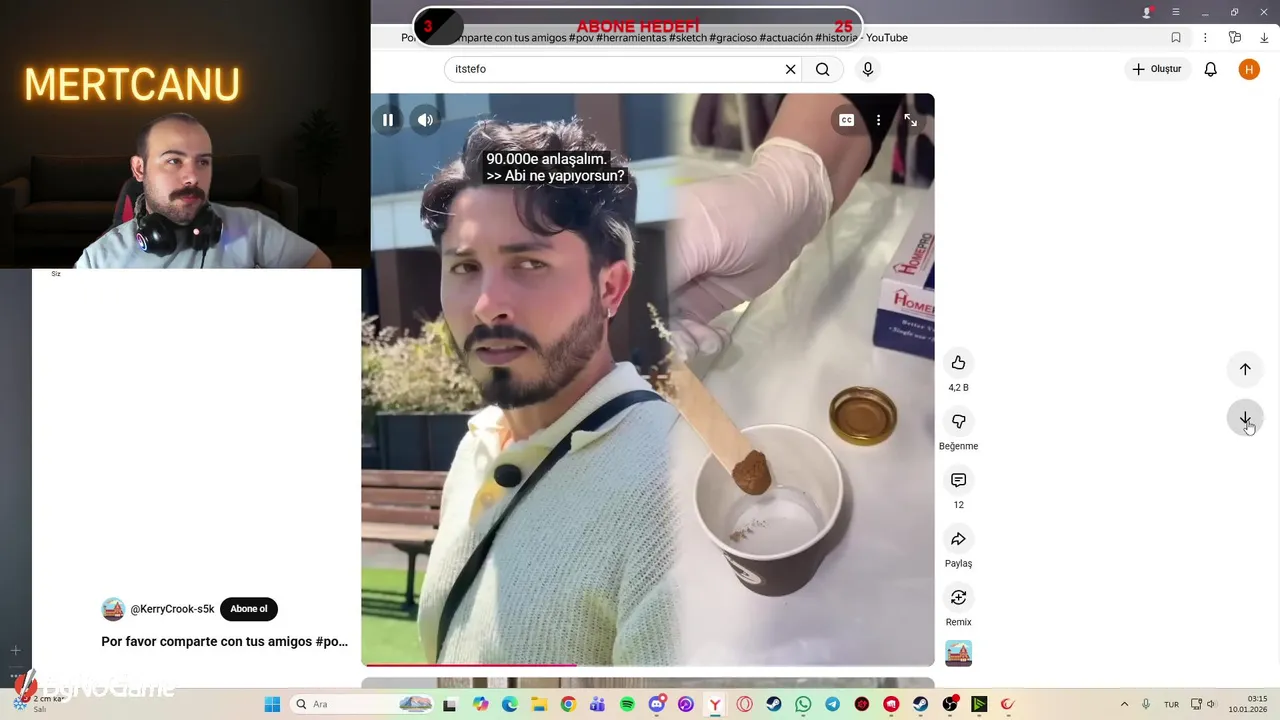
Task: Open the comments panel showing 12
Action: [958, 480]
